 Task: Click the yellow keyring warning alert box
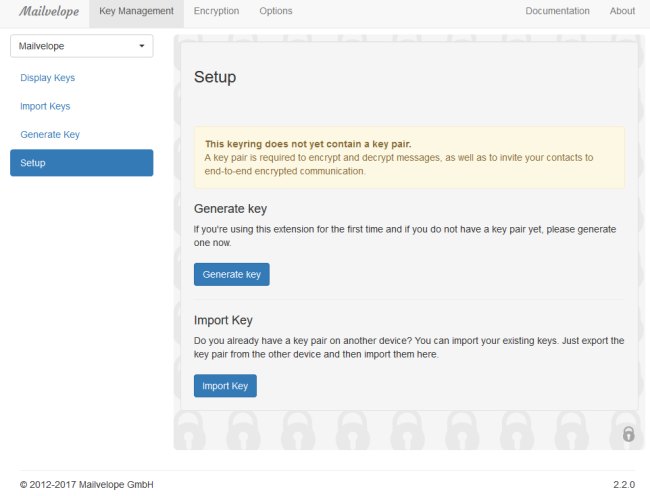click(409, 157)
